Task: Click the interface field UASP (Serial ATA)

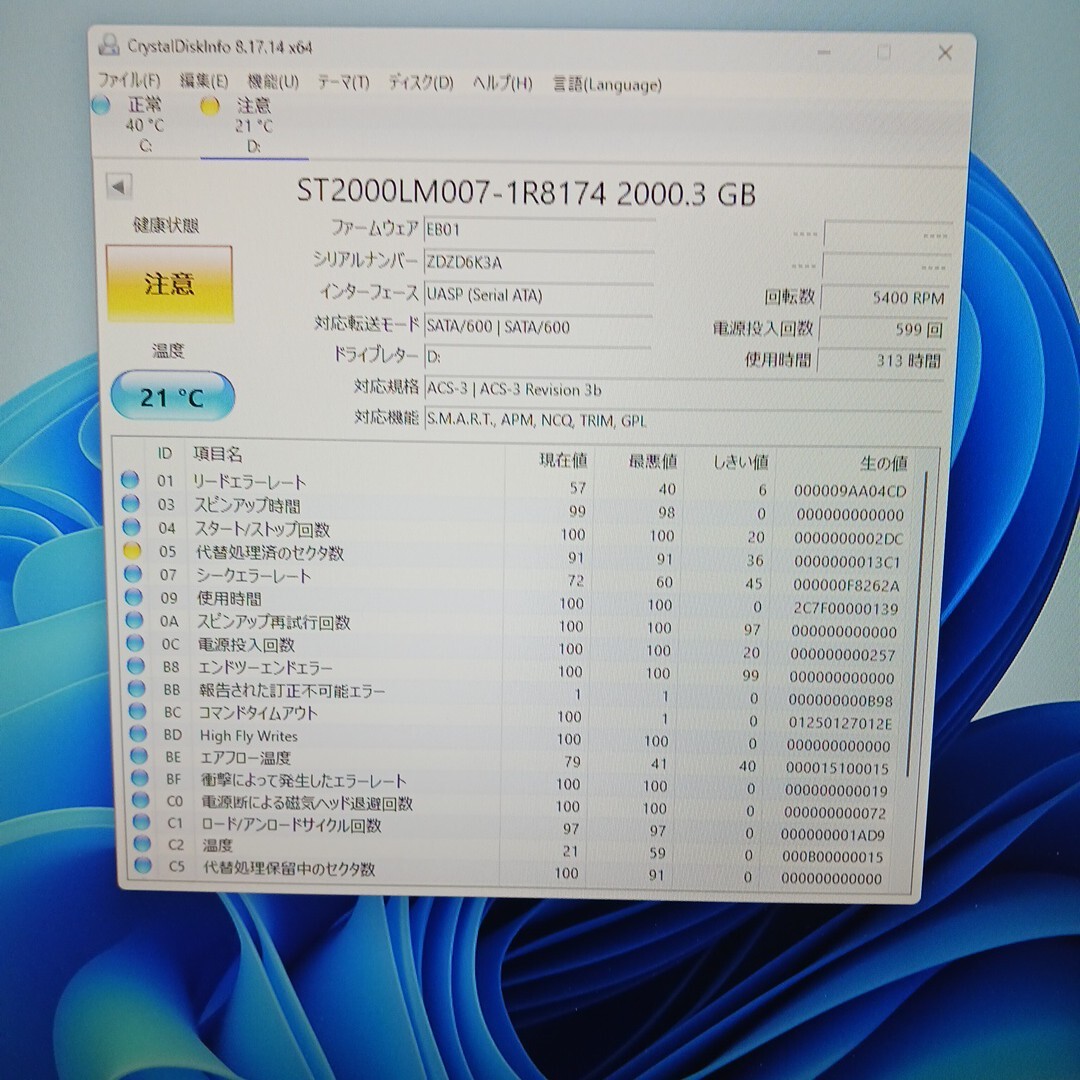Action: (x=538, y=295)
